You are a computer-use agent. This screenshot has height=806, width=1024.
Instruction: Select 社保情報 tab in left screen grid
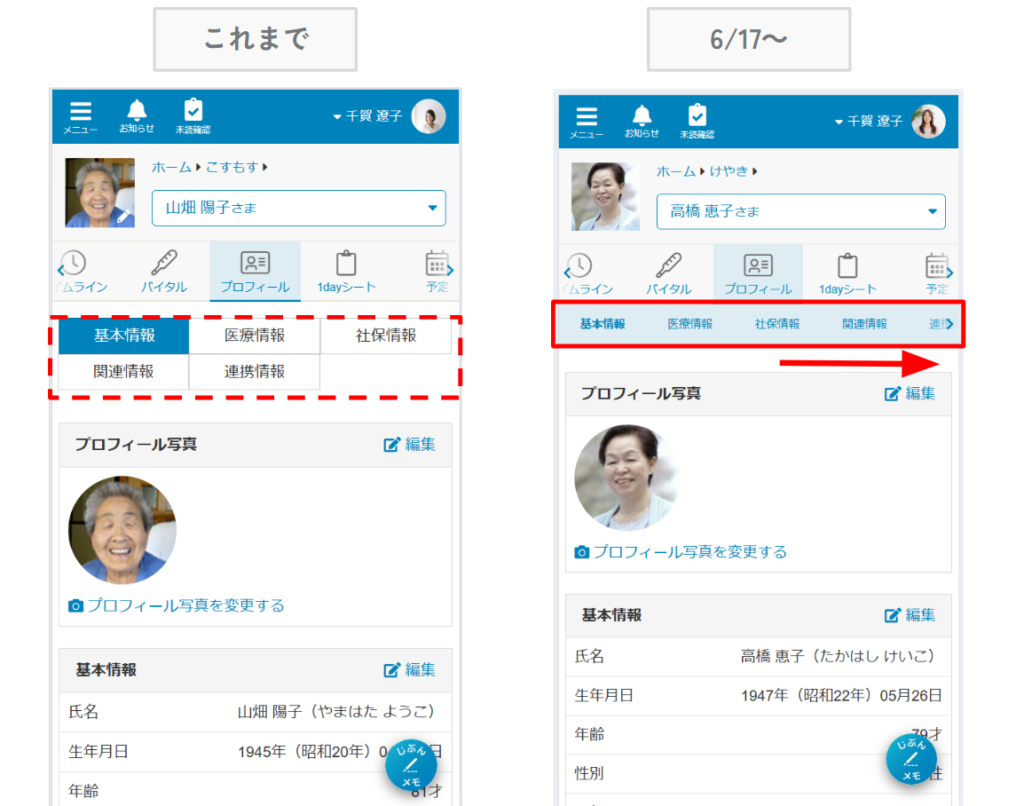(x=386, y=336)
